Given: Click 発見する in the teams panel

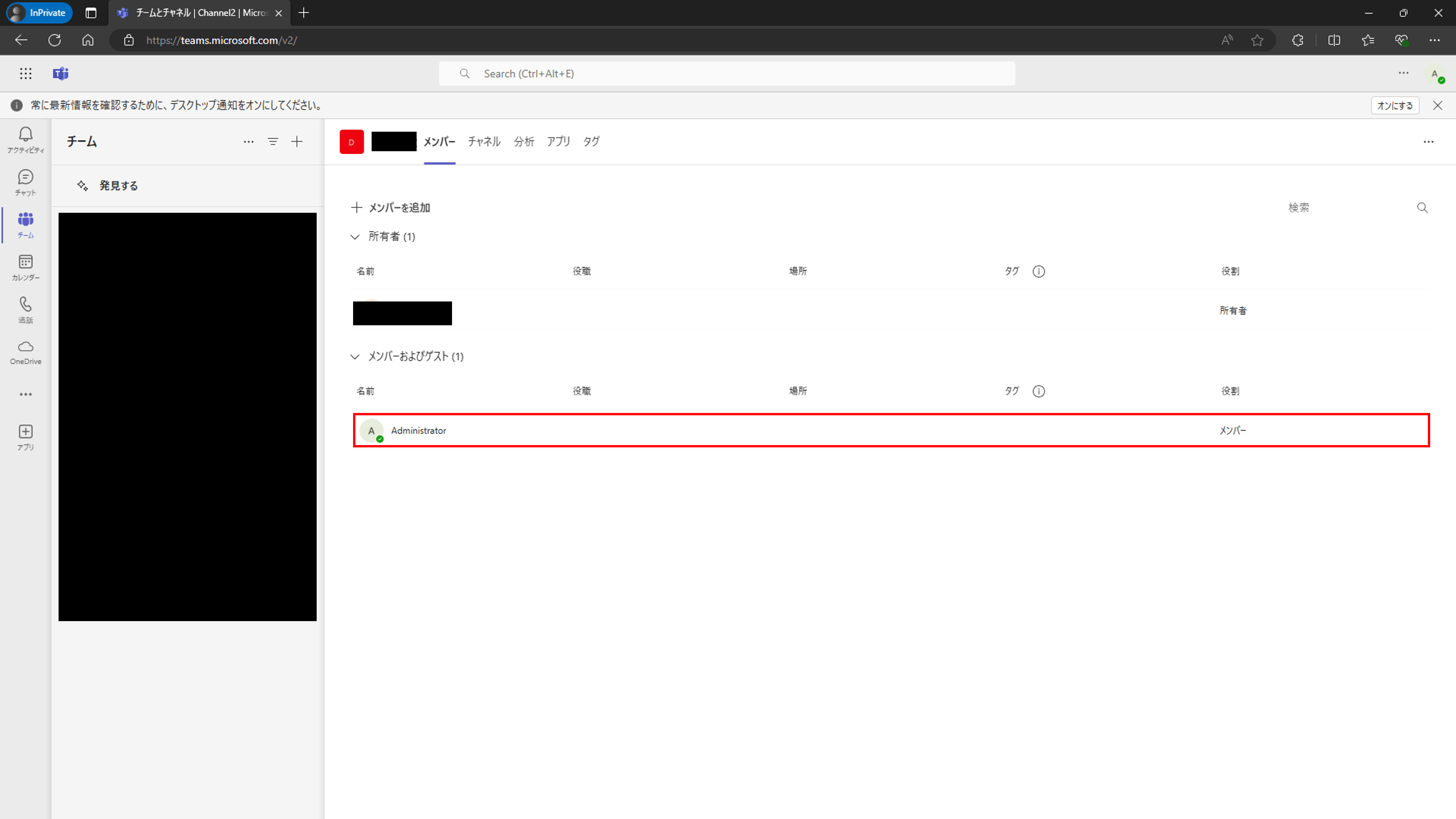Looking at the screenshot, I should [108, 185].
